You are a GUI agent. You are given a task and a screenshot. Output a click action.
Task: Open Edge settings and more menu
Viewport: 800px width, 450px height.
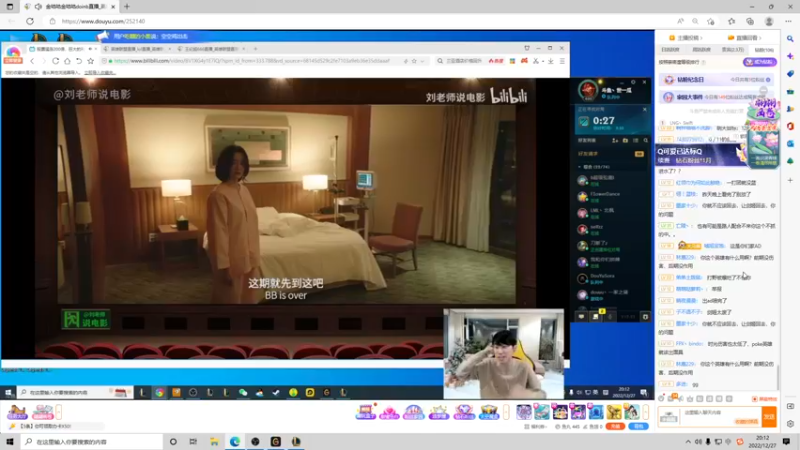click(x=788, y=21)
